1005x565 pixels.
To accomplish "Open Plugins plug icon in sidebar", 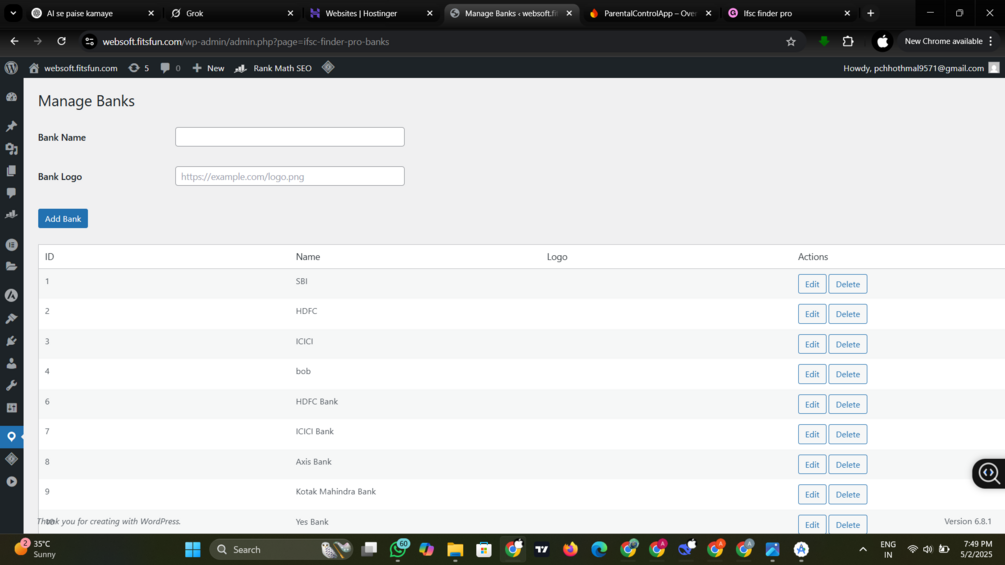I will (12, 341).
